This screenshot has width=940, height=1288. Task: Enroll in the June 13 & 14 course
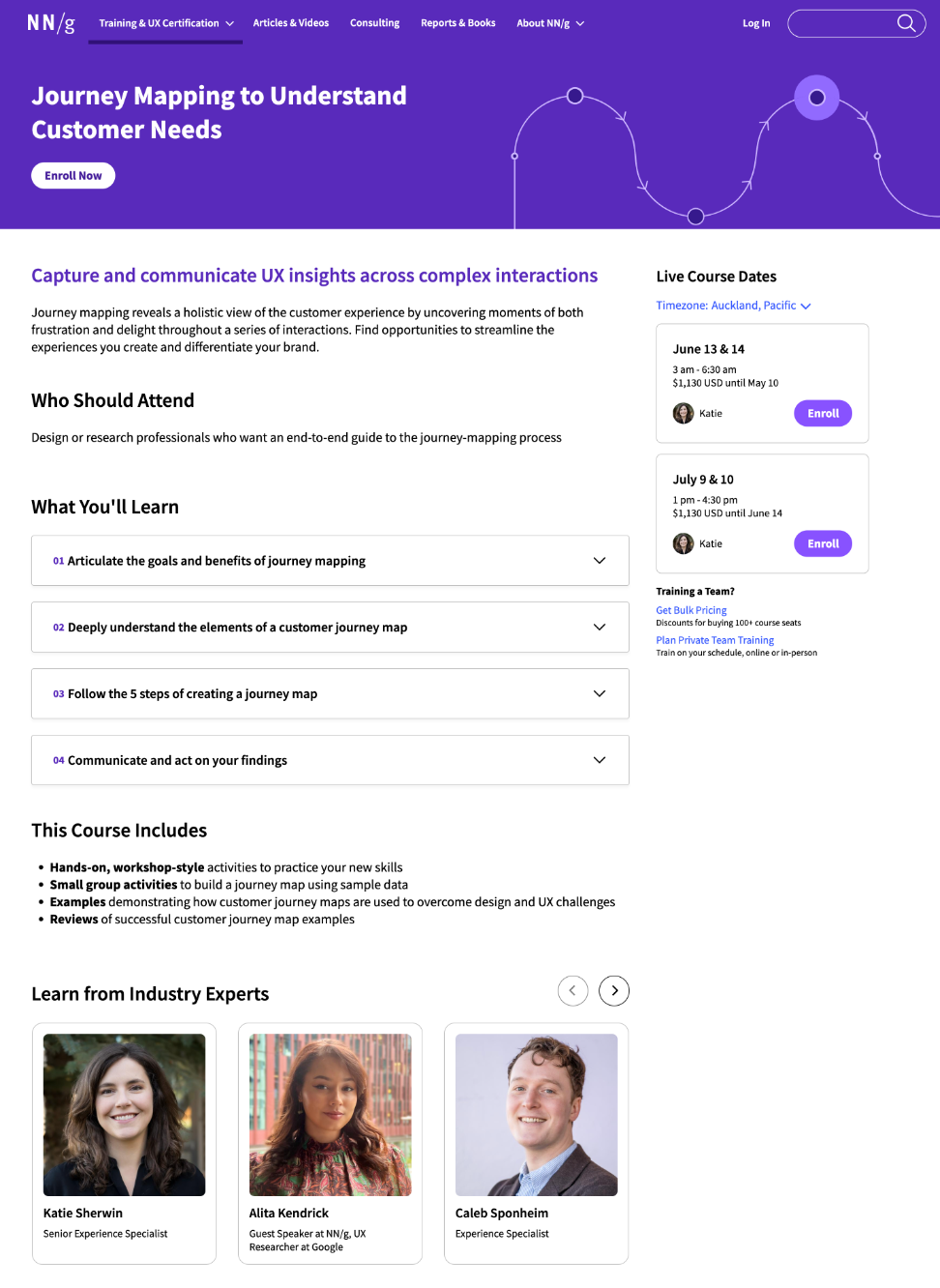(x=823, y=413)
